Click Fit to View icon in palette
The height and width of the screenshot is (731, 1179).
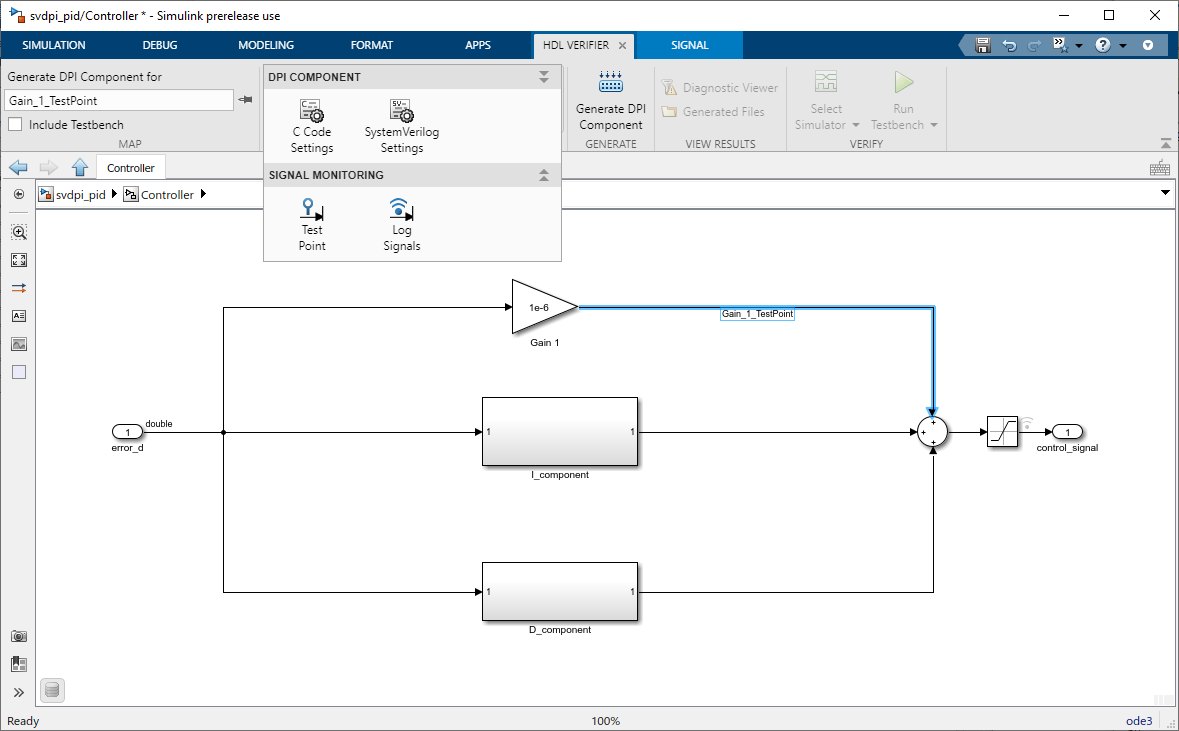(x=19, y=260)
